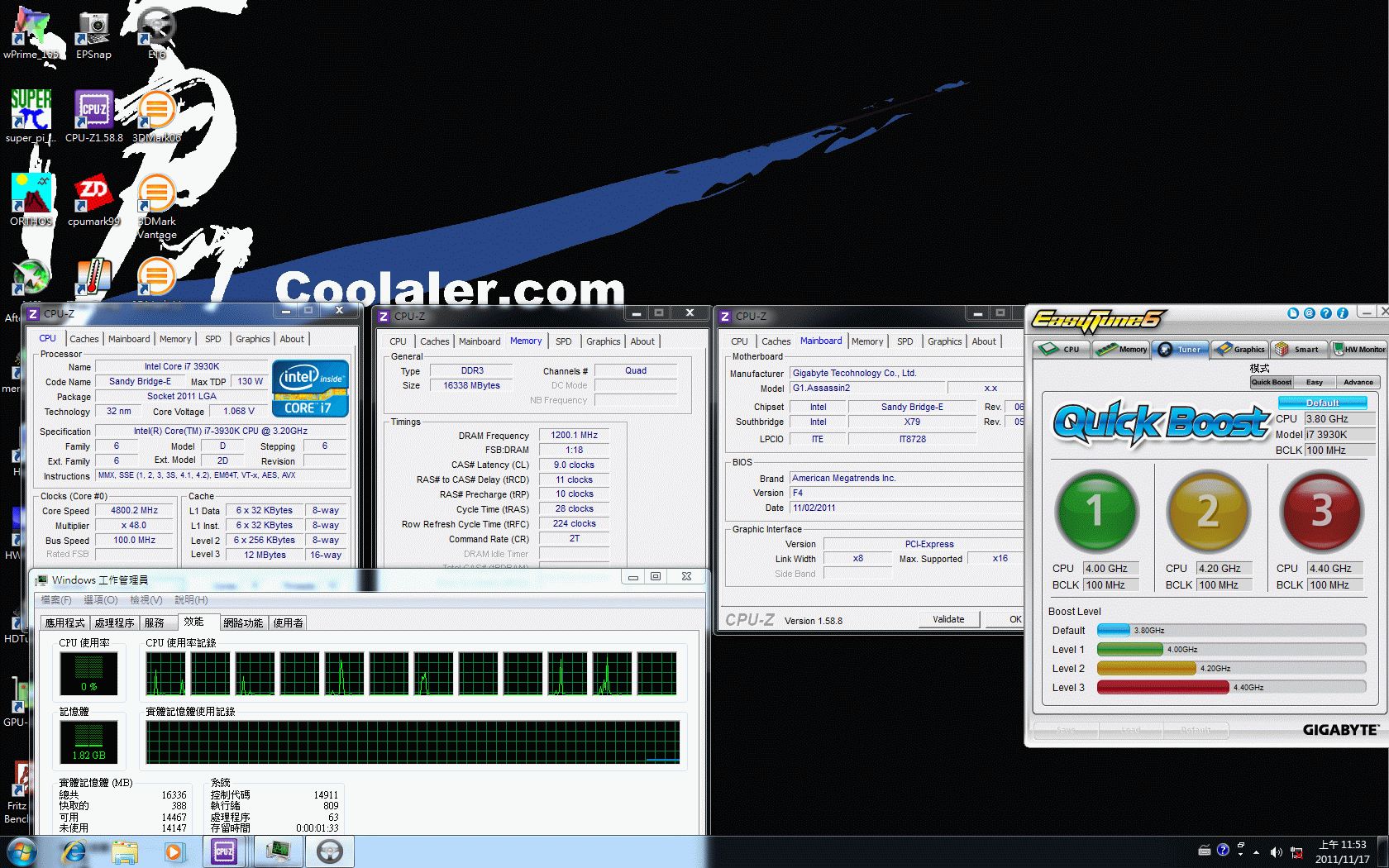This screenshot has height=868, width=1389.
Task: Open Caches tab in left CPU-Z window
Action: (84, 339)
